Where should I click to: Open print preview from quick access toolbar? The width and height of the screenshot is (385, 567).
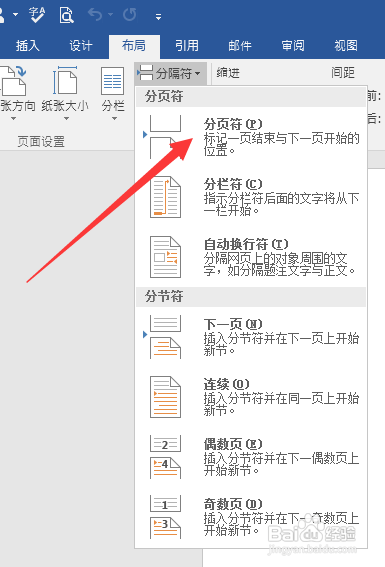(66, 15)
